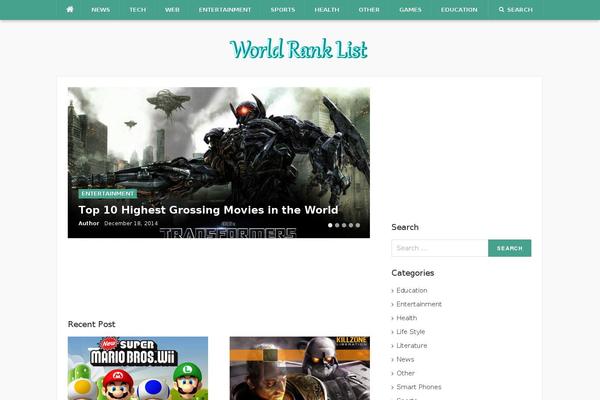Viewport: 600px width, 400px height.
Task: Focus the sidebar Search input field
Action: (440, 248)
